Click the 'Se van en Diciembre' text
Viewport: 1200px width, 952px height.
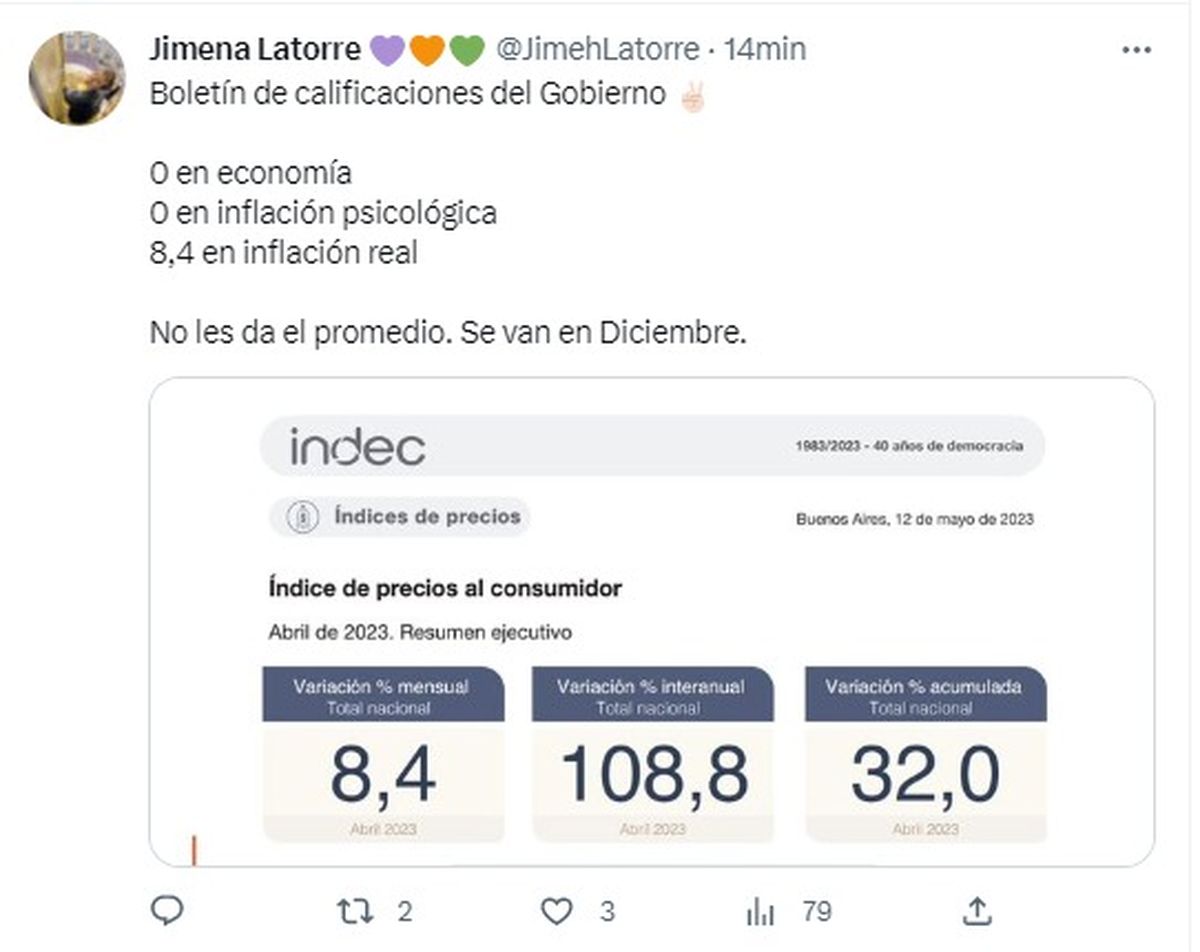coord(604,333)
